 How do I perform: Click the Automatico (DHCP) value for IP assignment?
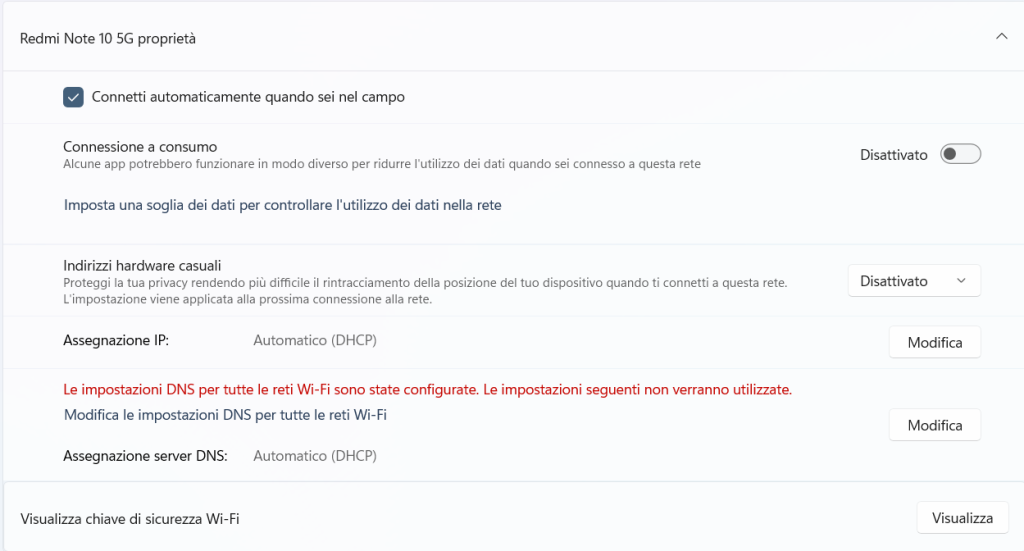pos(314,341)
